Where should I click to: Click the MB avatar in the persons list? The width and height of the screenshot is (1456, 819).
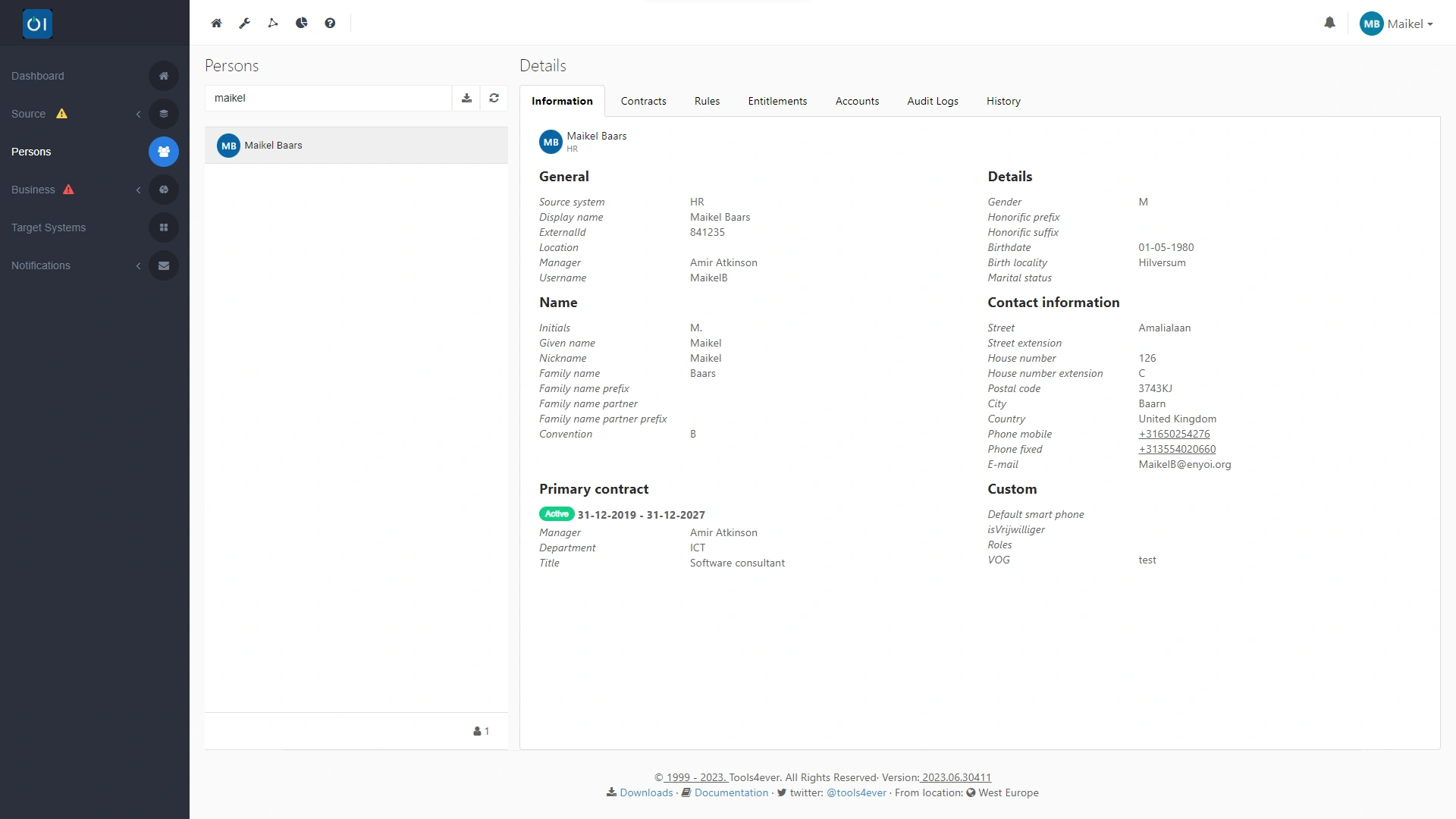coord(228,146)
